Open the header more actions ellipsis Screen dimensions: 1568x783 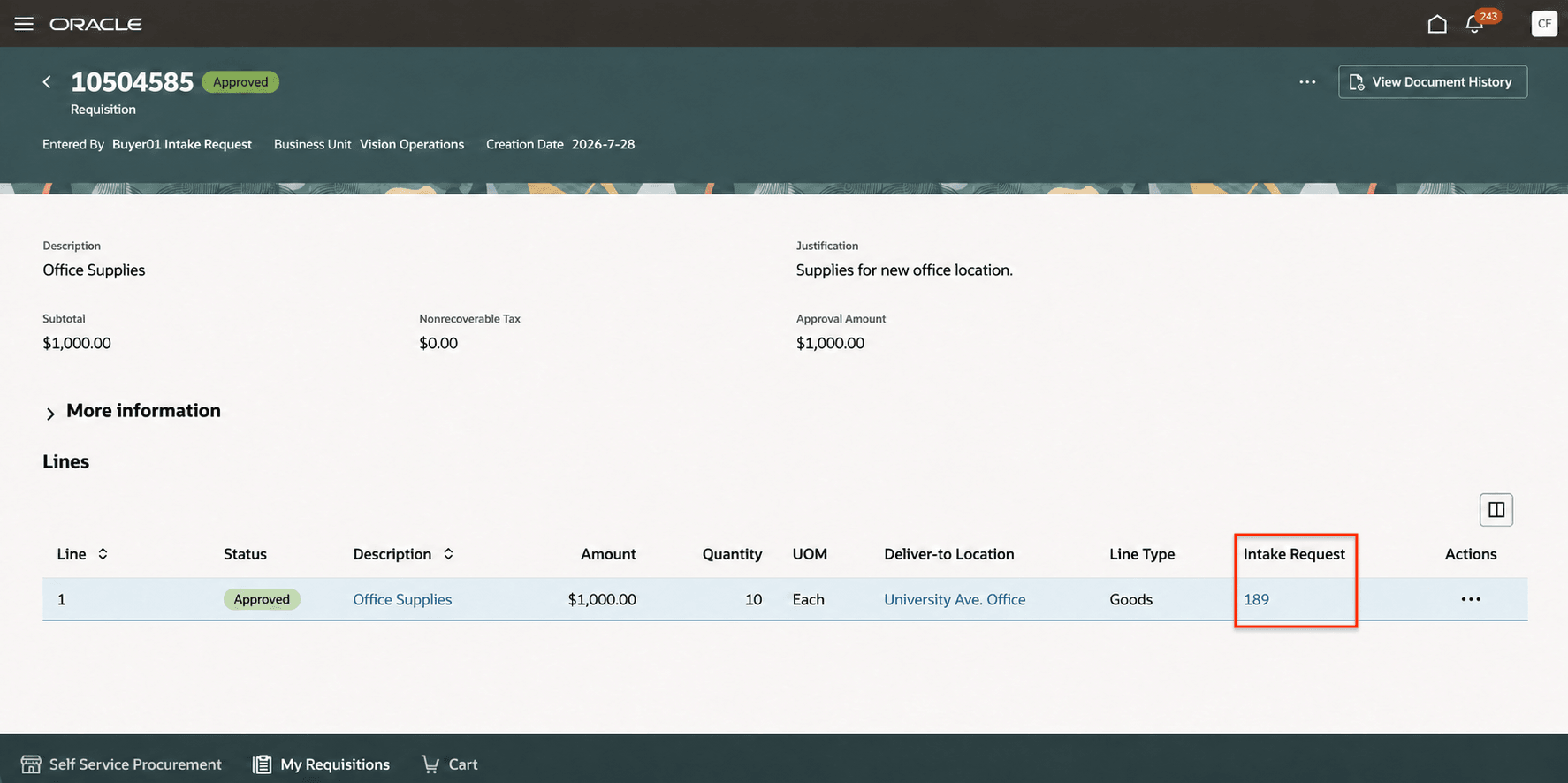click(x=1307, y=82)
